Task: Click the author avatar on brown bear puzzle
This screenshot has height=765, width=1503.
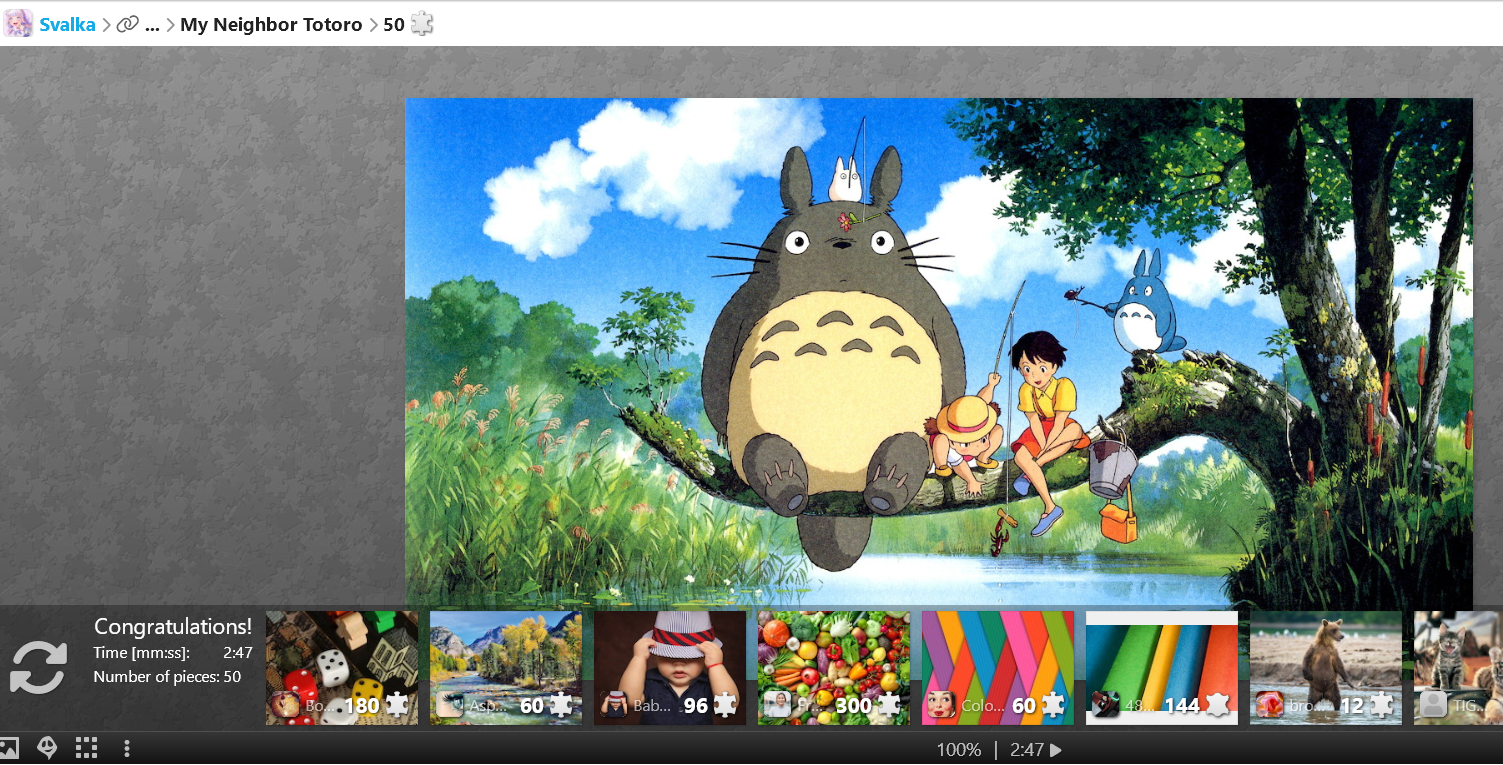Action: point(1270,705)
